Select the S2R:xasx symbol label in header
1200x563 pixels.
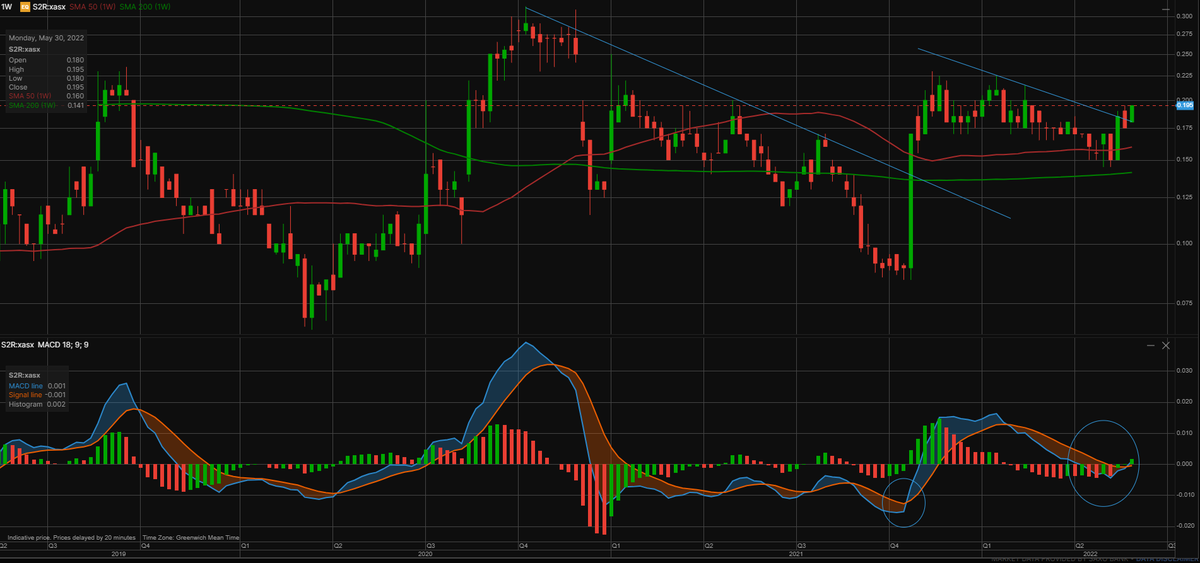click(x=49, y=7)
